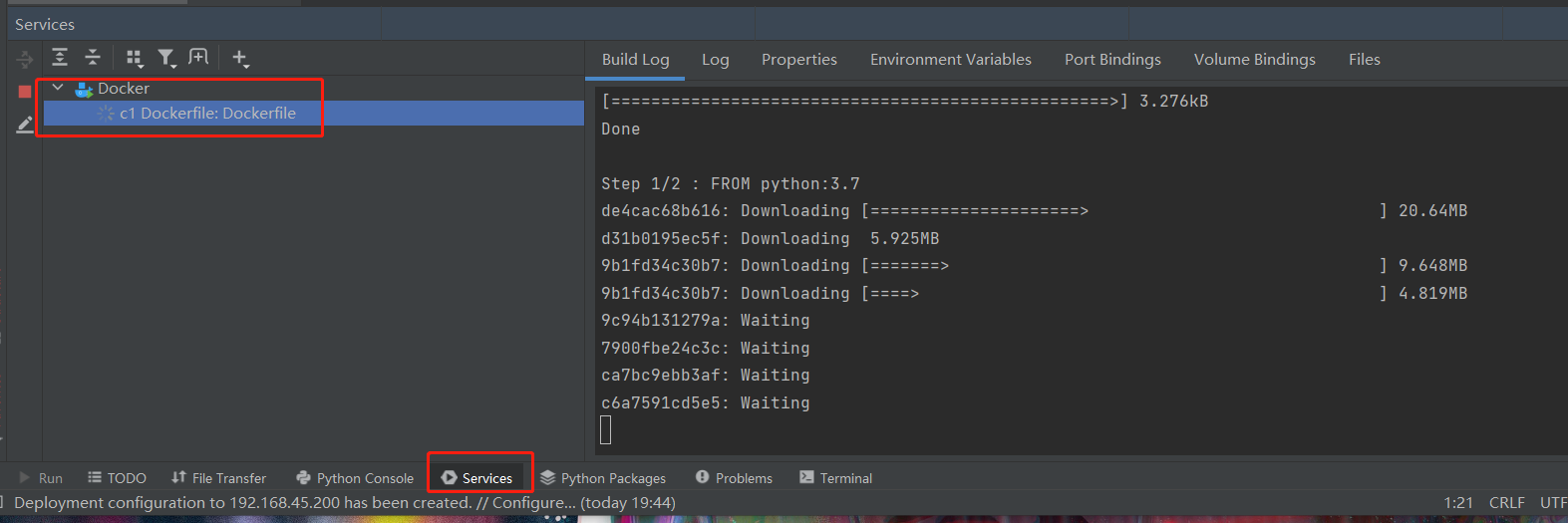Open the Port Bindings tab
This screenshot has width=1568, height=523.
pos(1112,60)
